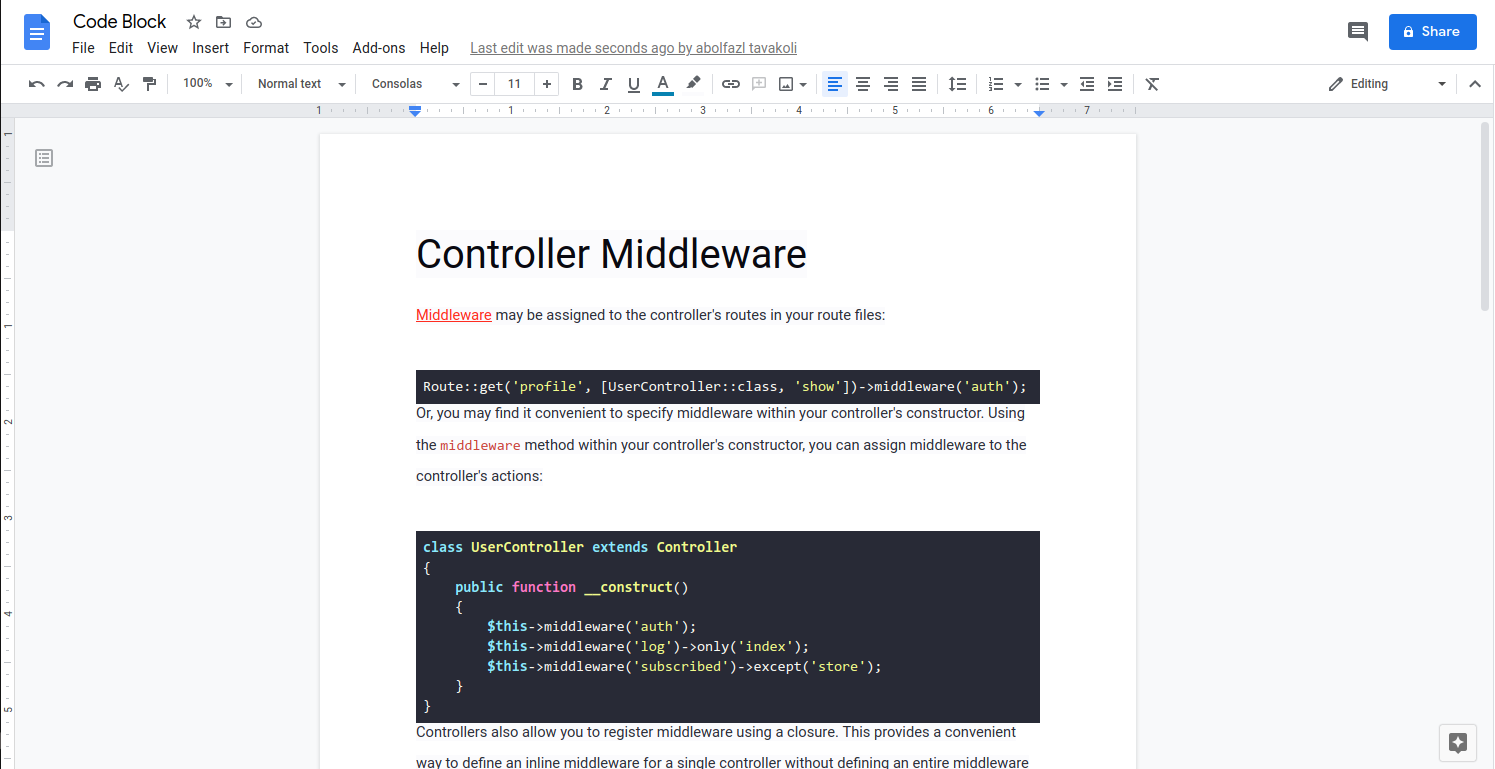Image resolution: width=1495 pixels, height=769 pixels.
Task: Toggle Italic formatting
Action: 605,84
